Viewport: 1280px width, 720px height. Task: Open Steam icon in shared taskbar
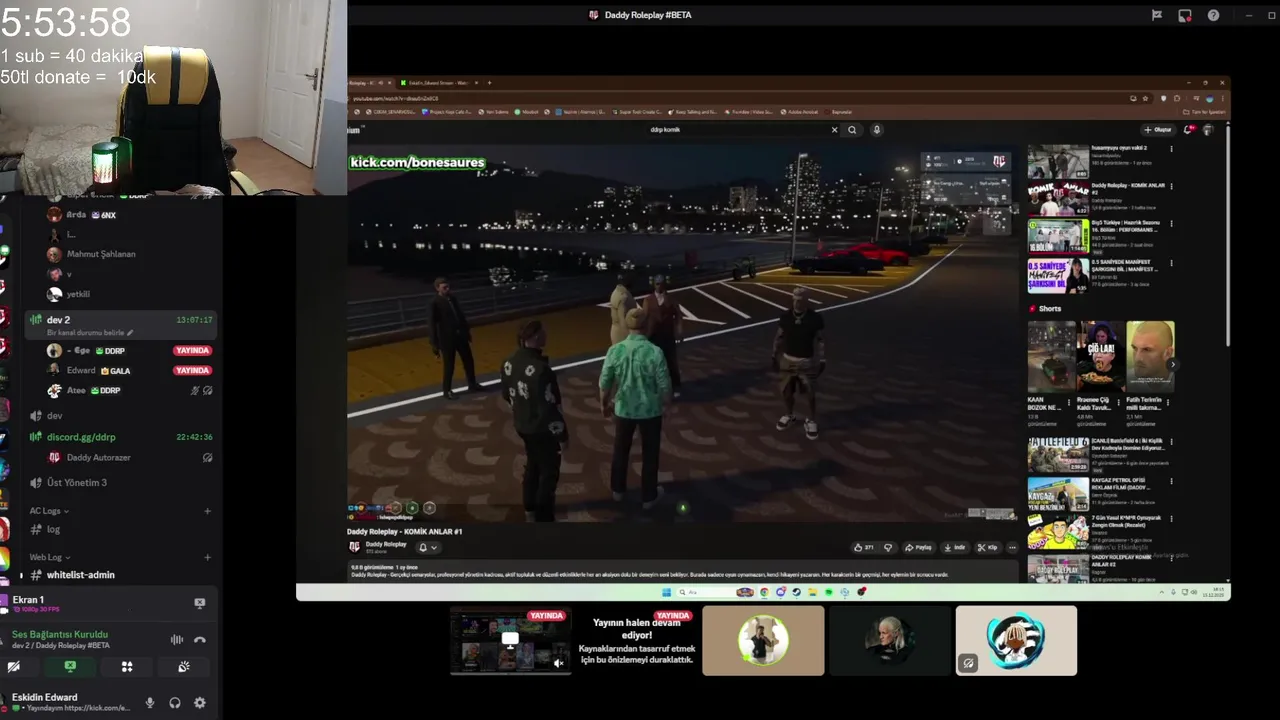pos(797,592)
